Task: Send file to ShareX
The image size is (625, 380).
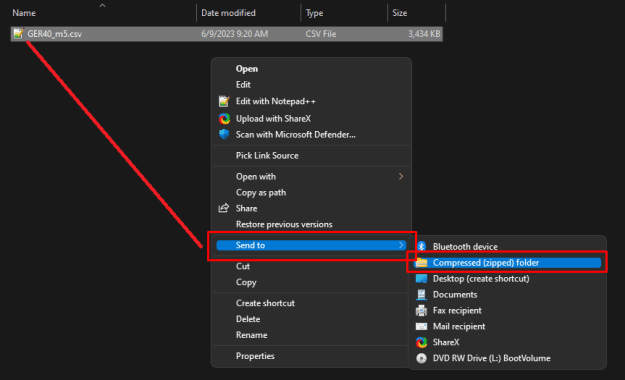Action: pyautogui.click(x=446, y=342)
